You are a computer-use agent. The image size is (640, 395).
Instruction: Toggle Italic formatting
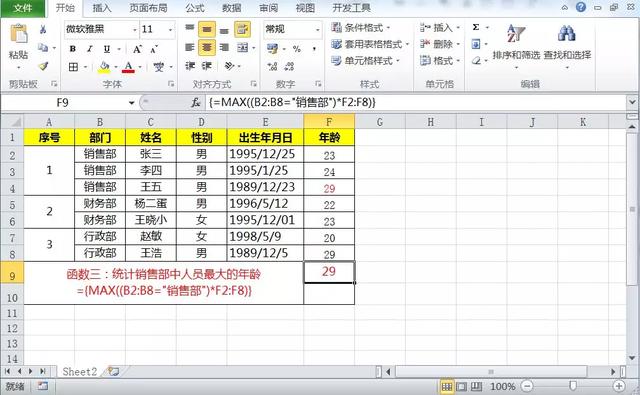[89, 49]
